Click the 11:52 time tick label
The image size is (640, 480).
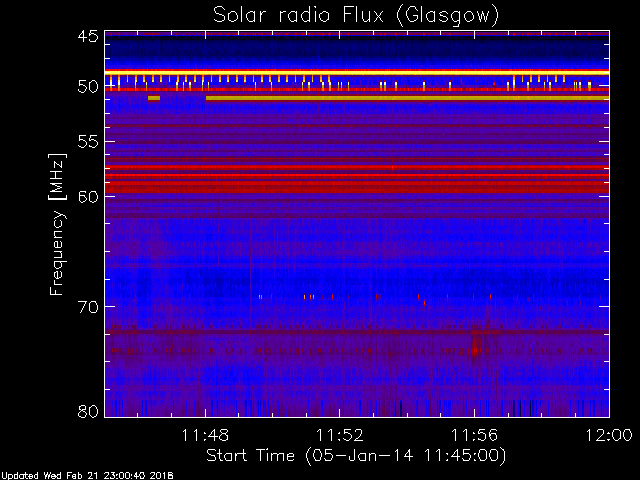(340, 435)
